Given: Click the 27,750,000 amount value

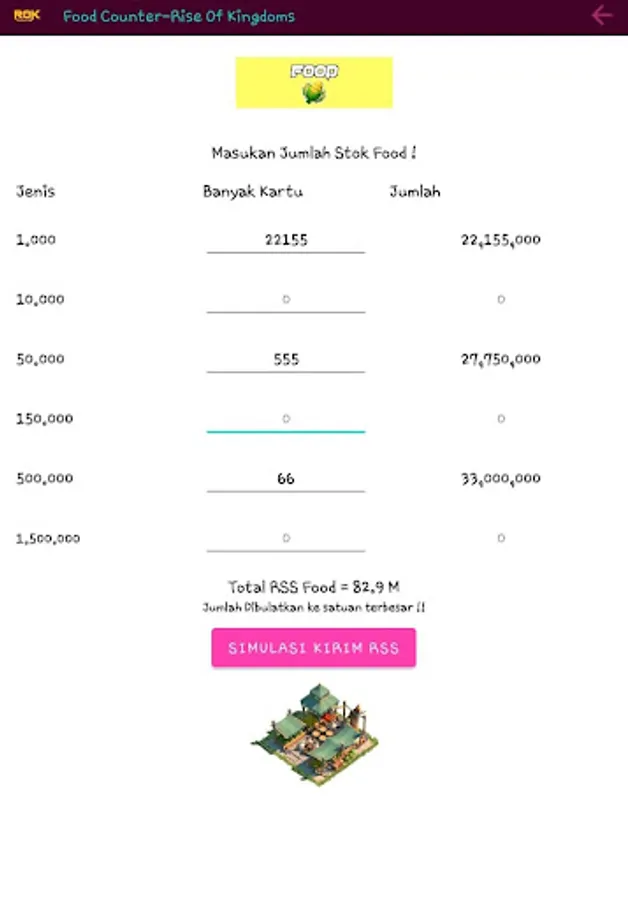Looking at the screenshot, I should (501, 359).
